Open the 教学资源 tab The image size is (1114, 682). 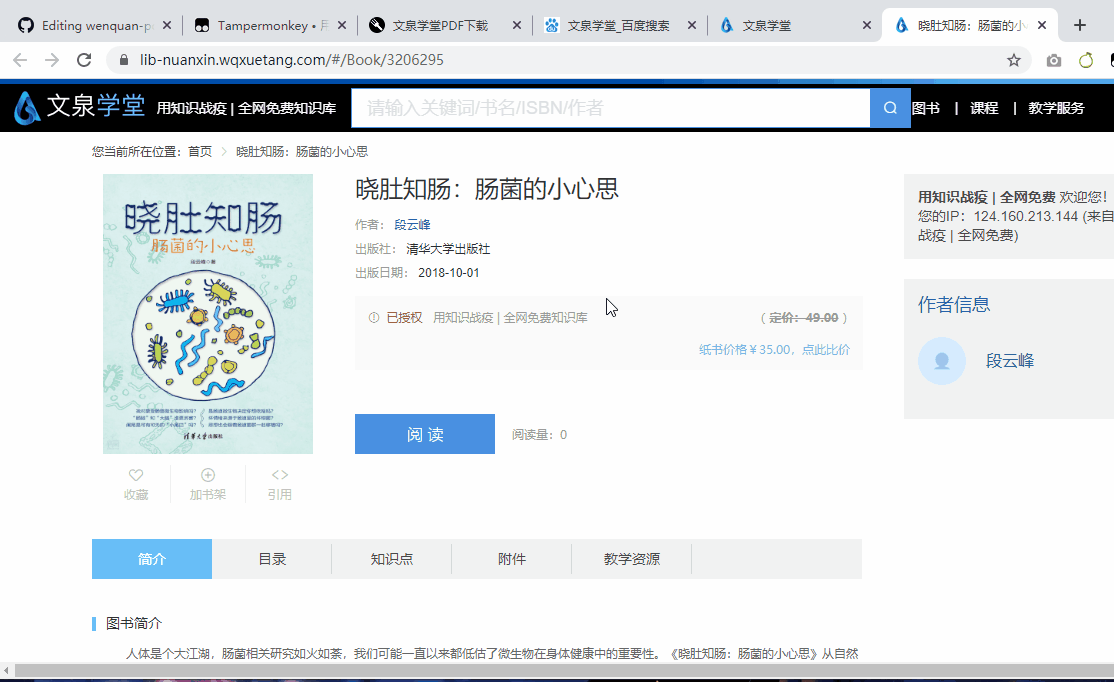pyautogui.click(x=632, y=559)
